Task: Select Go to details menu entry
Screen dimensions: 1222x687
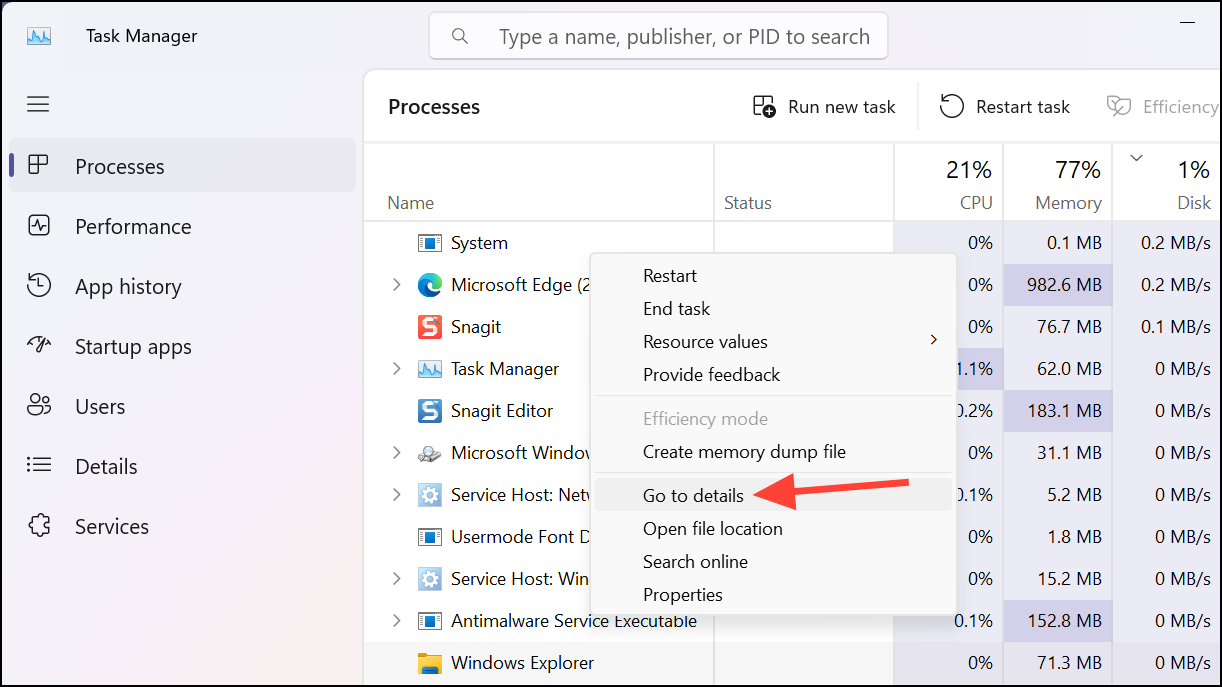Action: 773,495
